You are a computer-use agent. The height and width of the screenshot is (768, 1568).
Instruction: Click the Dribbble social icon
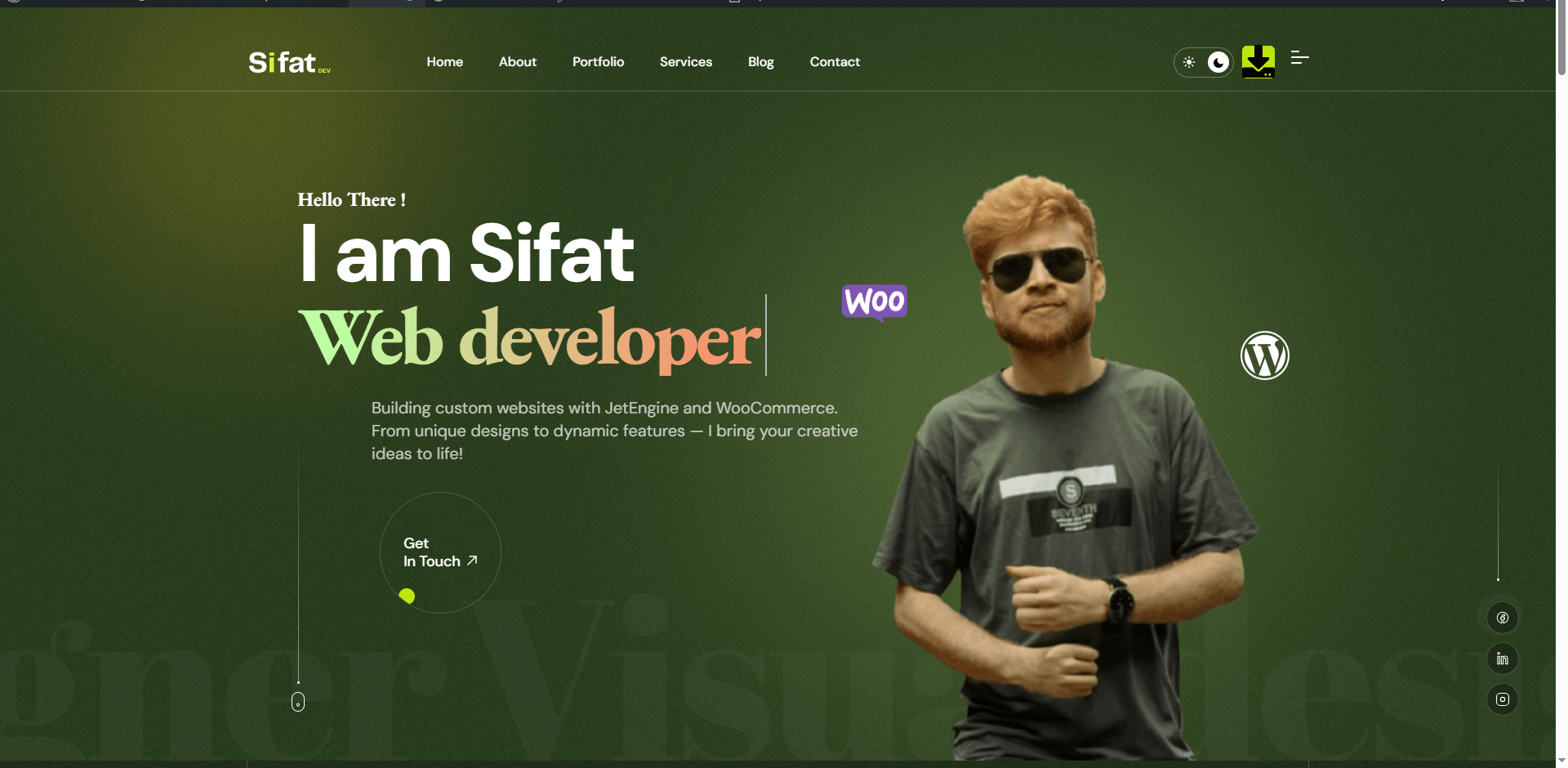point(1503,618)
